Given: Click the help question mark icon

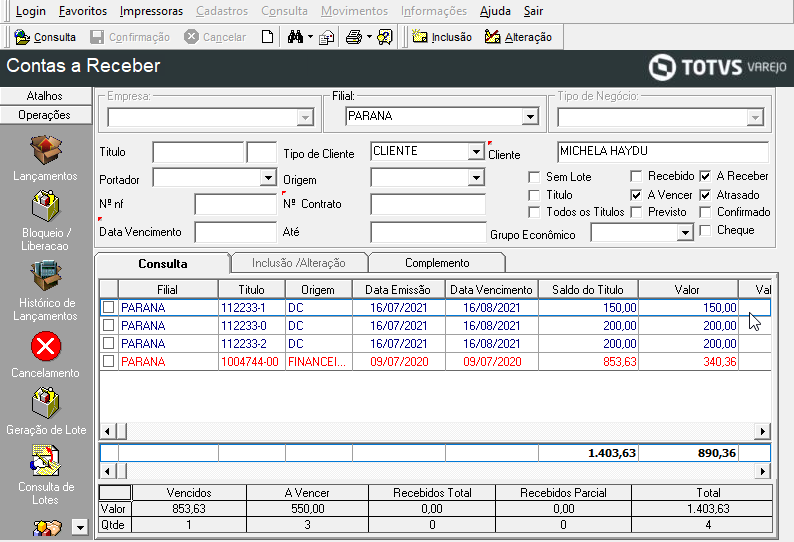Looking at the screenshot, I should coord(385,37).
